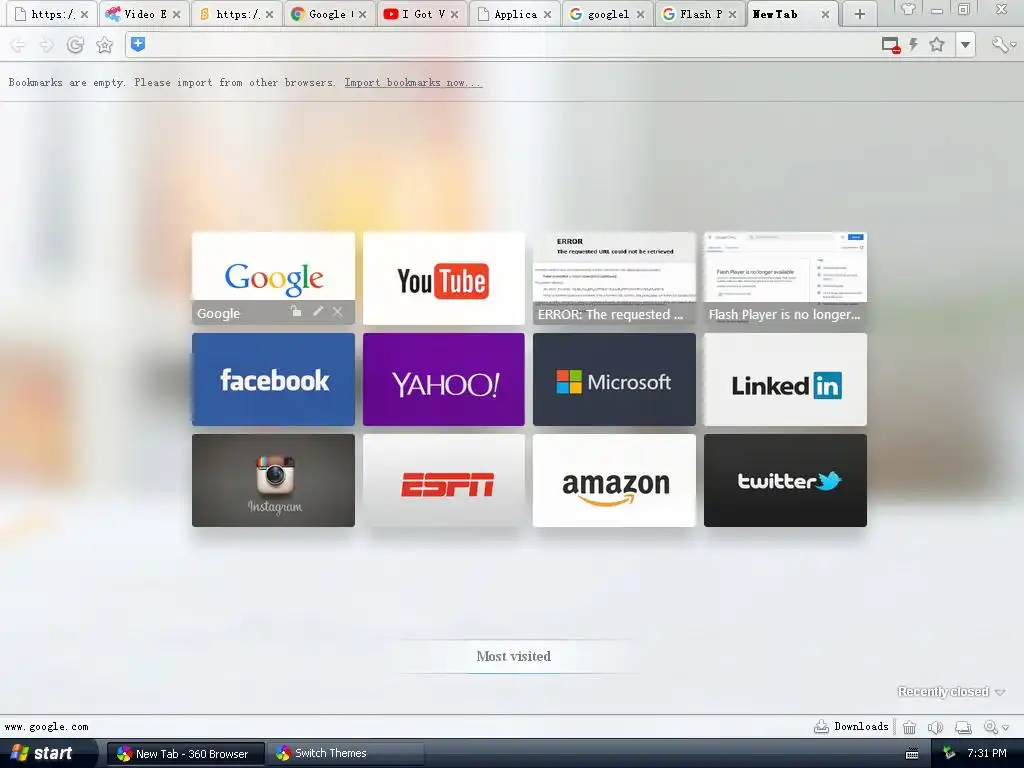
Task: Click the trash bin icon in status bar
Action: (909, 727)
